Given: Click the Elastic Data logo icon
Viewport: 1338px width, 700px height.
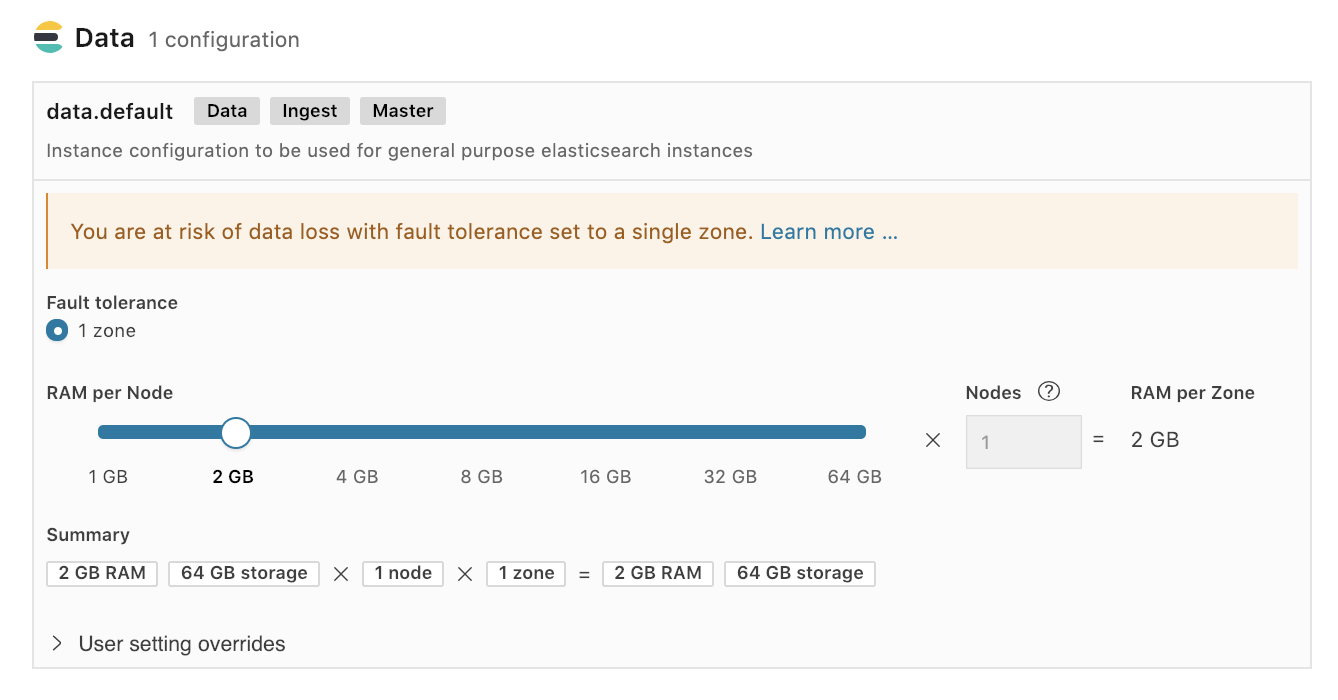Looking at the screenshot, I should pos(48,38).
